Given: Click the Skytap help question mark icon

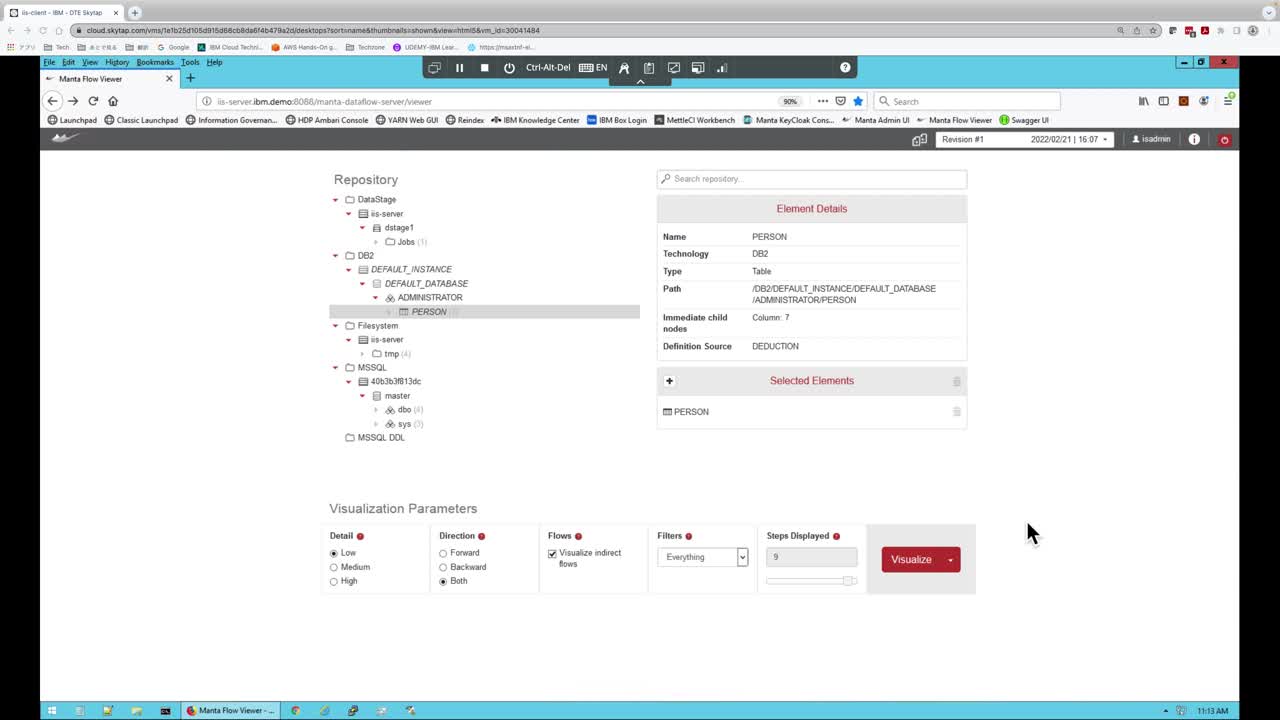Looking at the screenshot, I should click(x=845, y=68).
